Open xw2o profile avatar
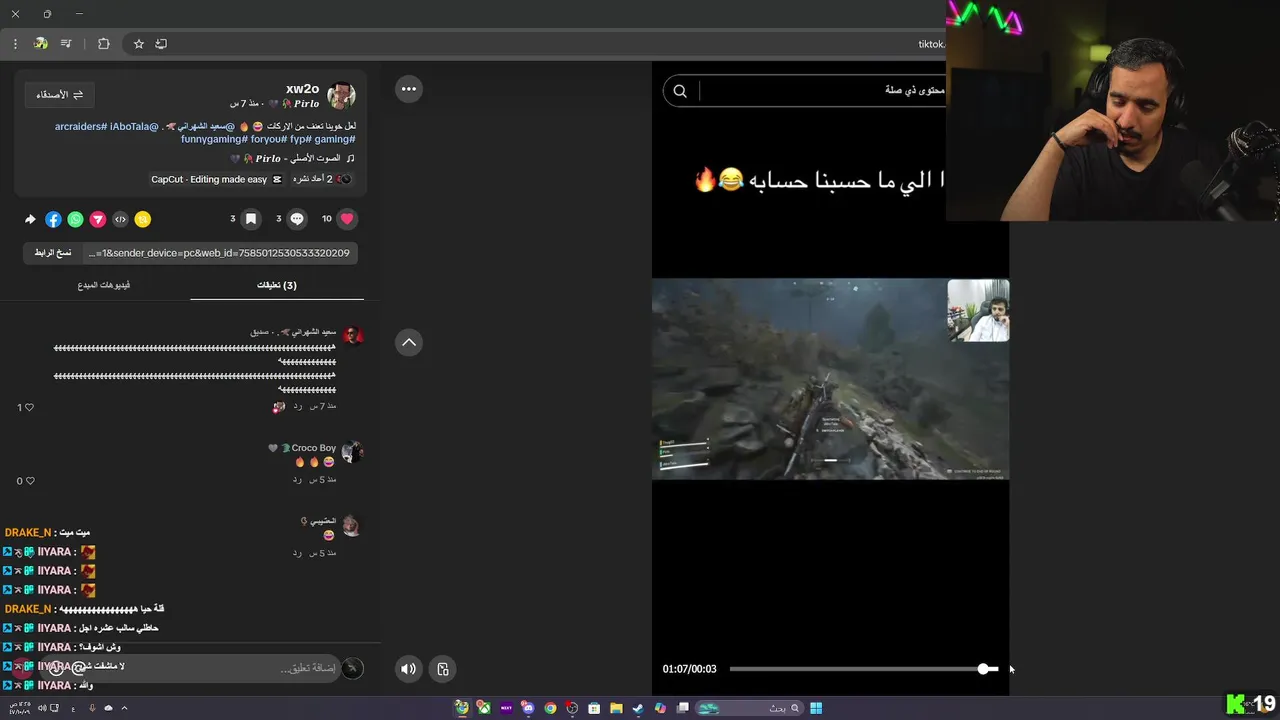This screenshot has height=720, width=1280. click(341, 96)
